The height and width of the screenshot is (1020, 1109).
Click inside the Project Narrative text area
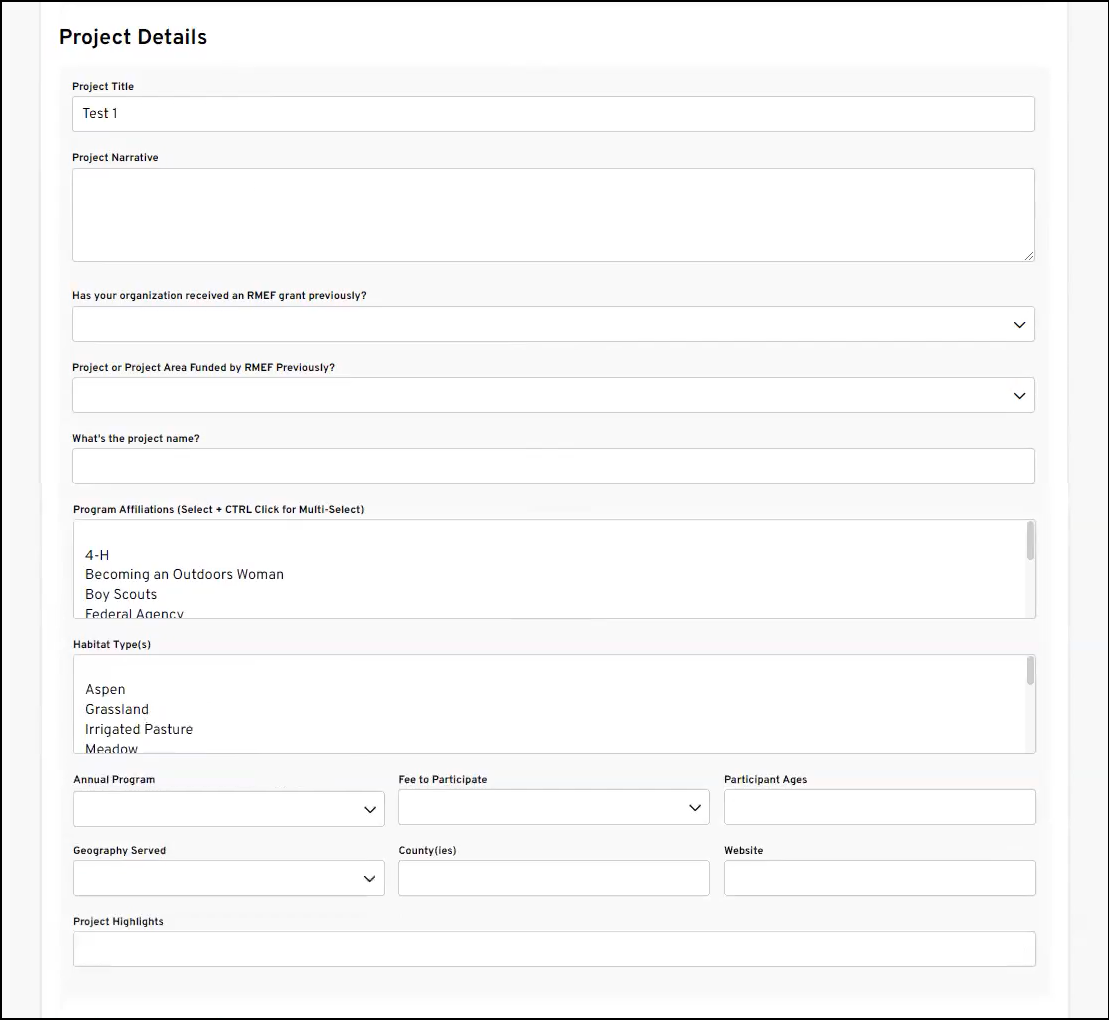(553, 215)
